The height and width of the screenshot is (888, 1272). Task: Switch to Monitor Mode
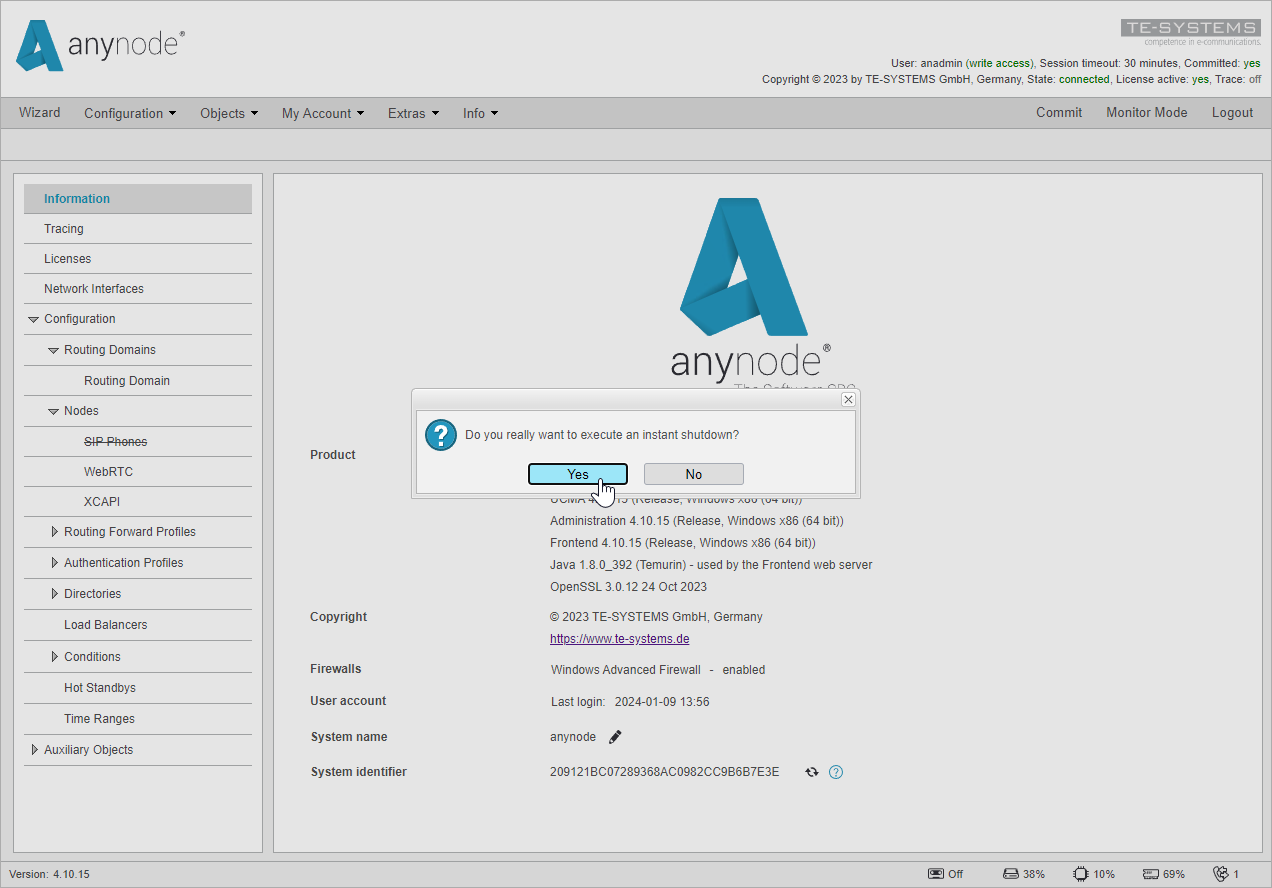click(x=1146, y=112)
